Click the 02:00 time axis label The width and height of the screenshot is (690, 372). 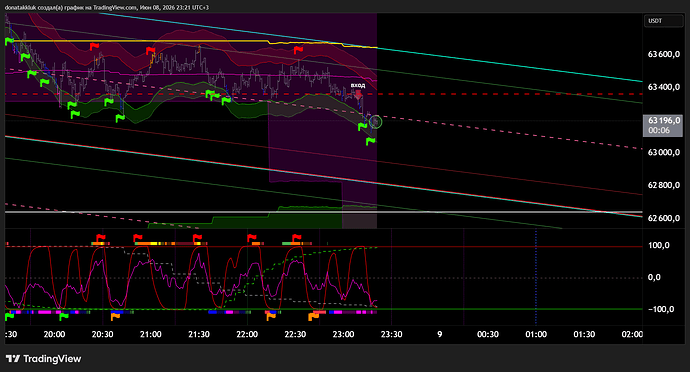click(632, 335)
